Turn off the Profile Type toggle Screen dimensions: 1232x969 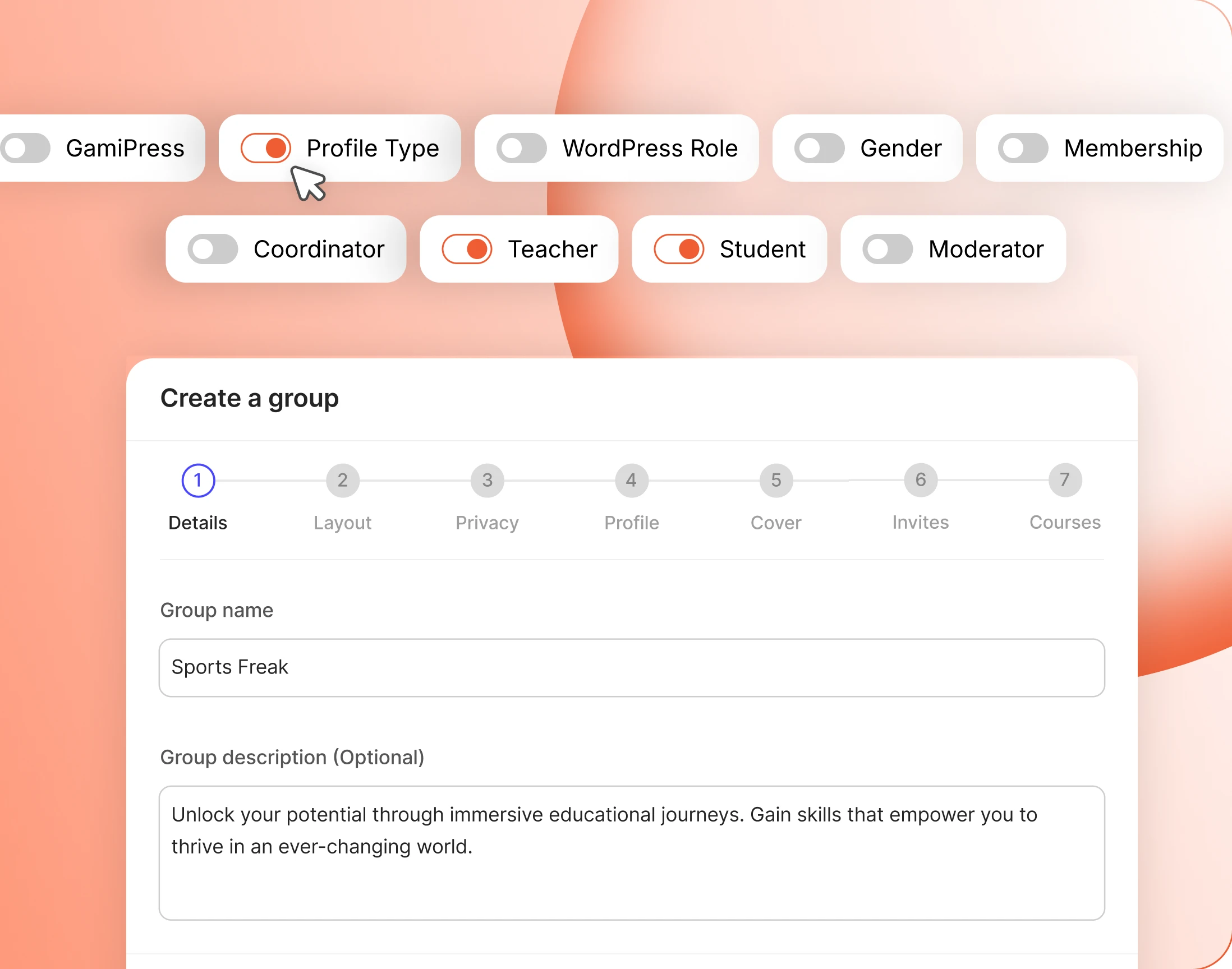tap(265, 148)
